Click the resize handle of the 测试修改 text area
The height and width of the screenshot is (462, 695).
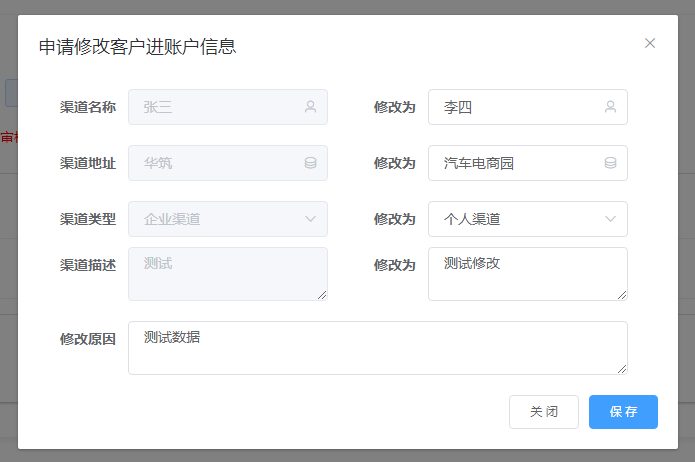622,294
